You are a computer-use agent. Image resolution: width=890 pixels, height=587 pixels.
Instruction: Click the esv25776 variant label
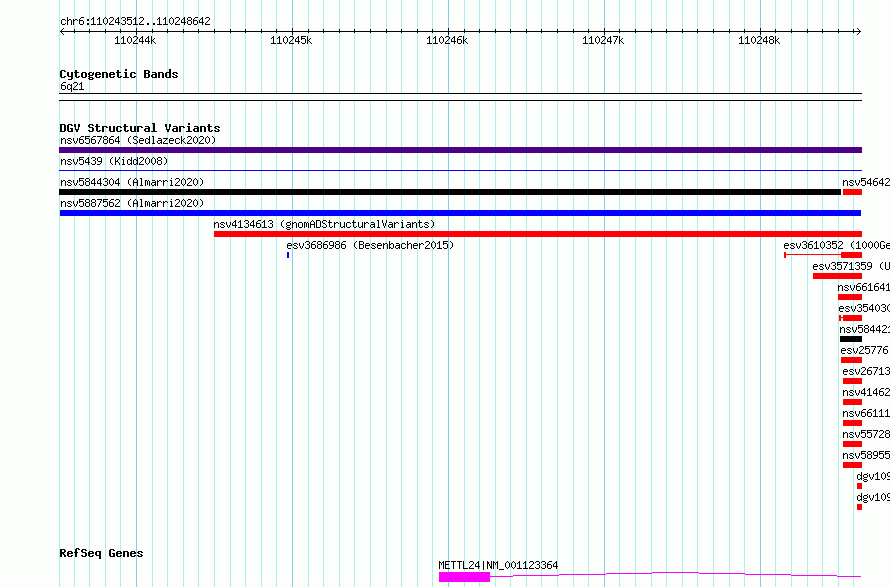[864, 350]
